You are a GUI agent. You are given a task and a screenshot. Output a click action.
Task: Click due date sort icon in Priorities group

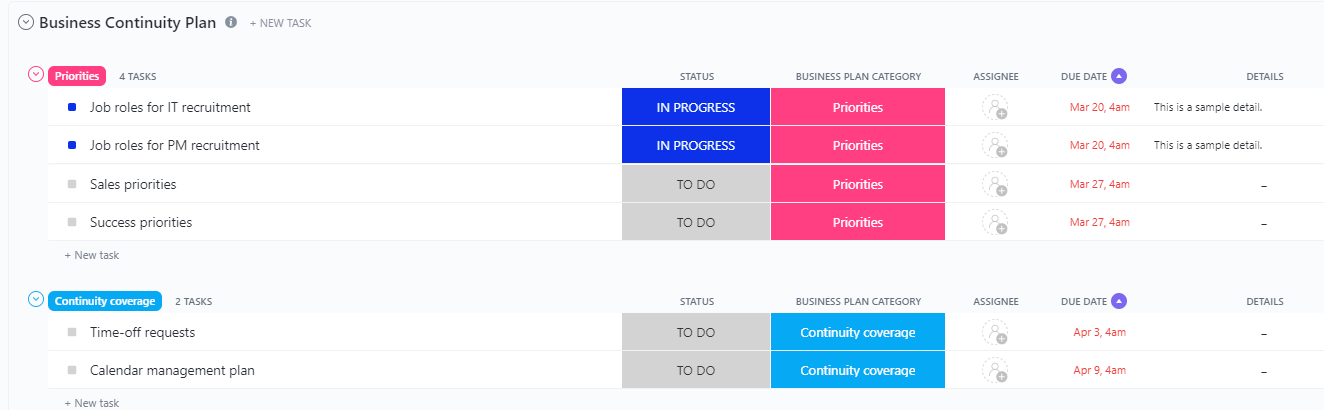[x=1119, y=76]
